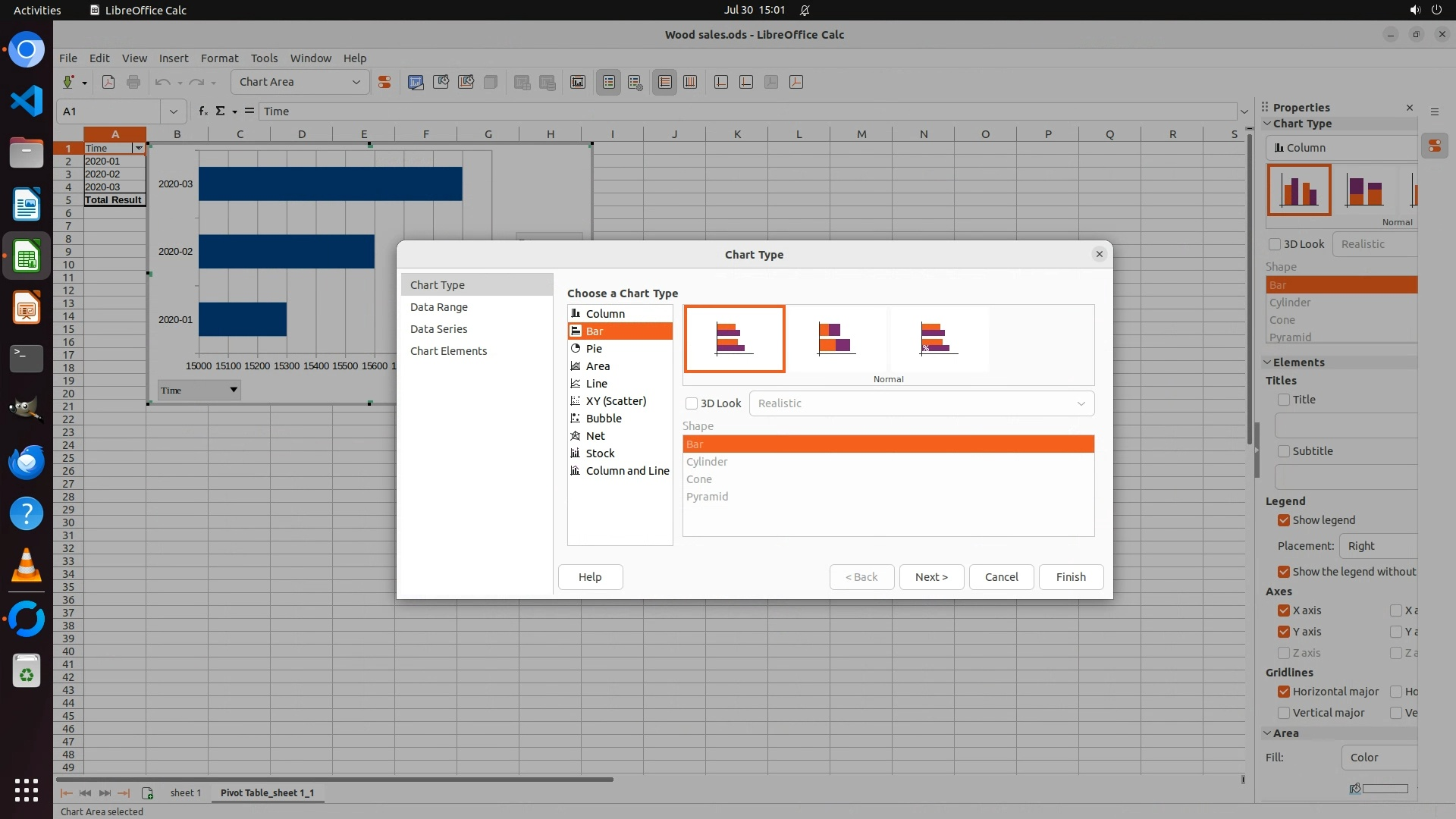Open the Chart Area element dropdown
This screenshot has width=1456, height=819.
click(x=356, y=82)
